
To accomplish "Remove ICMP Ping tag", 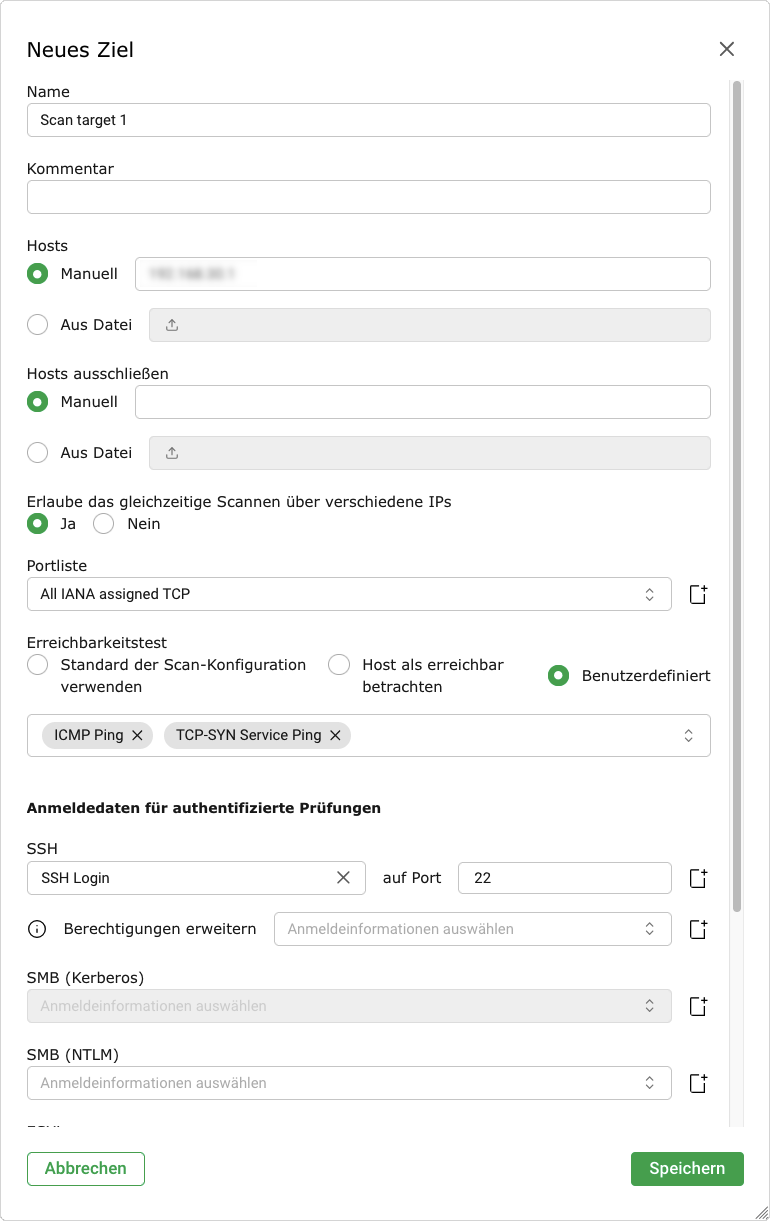I will (137, 735).
